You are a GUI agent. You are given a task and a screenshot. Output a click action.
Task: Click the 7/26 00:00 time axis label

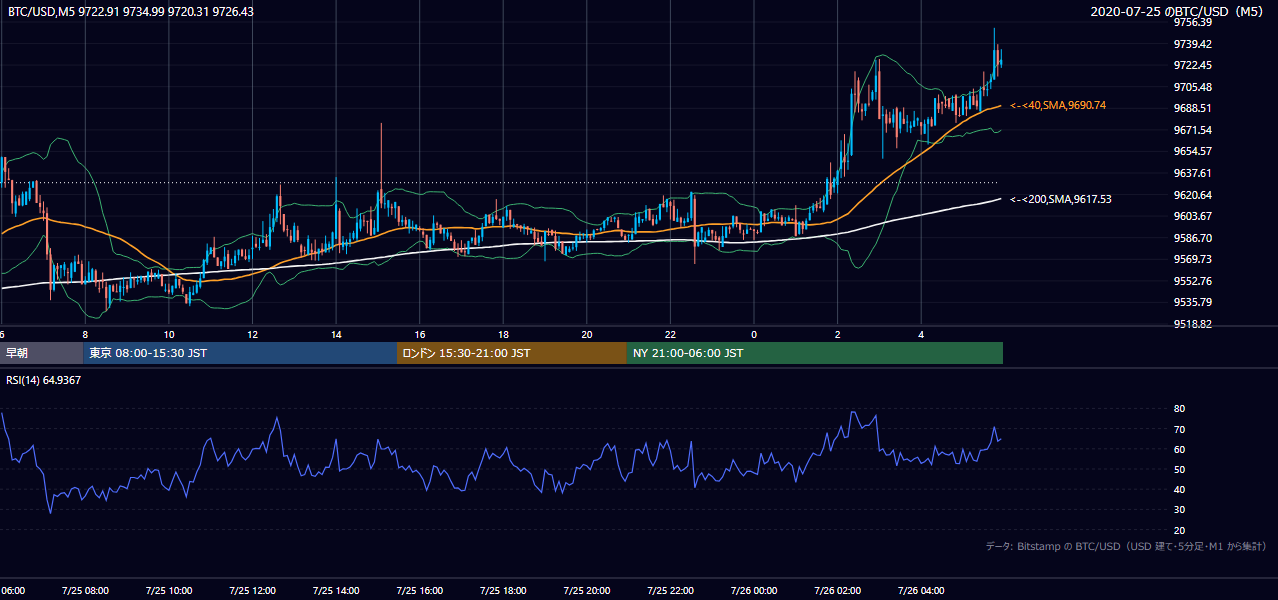753,590
